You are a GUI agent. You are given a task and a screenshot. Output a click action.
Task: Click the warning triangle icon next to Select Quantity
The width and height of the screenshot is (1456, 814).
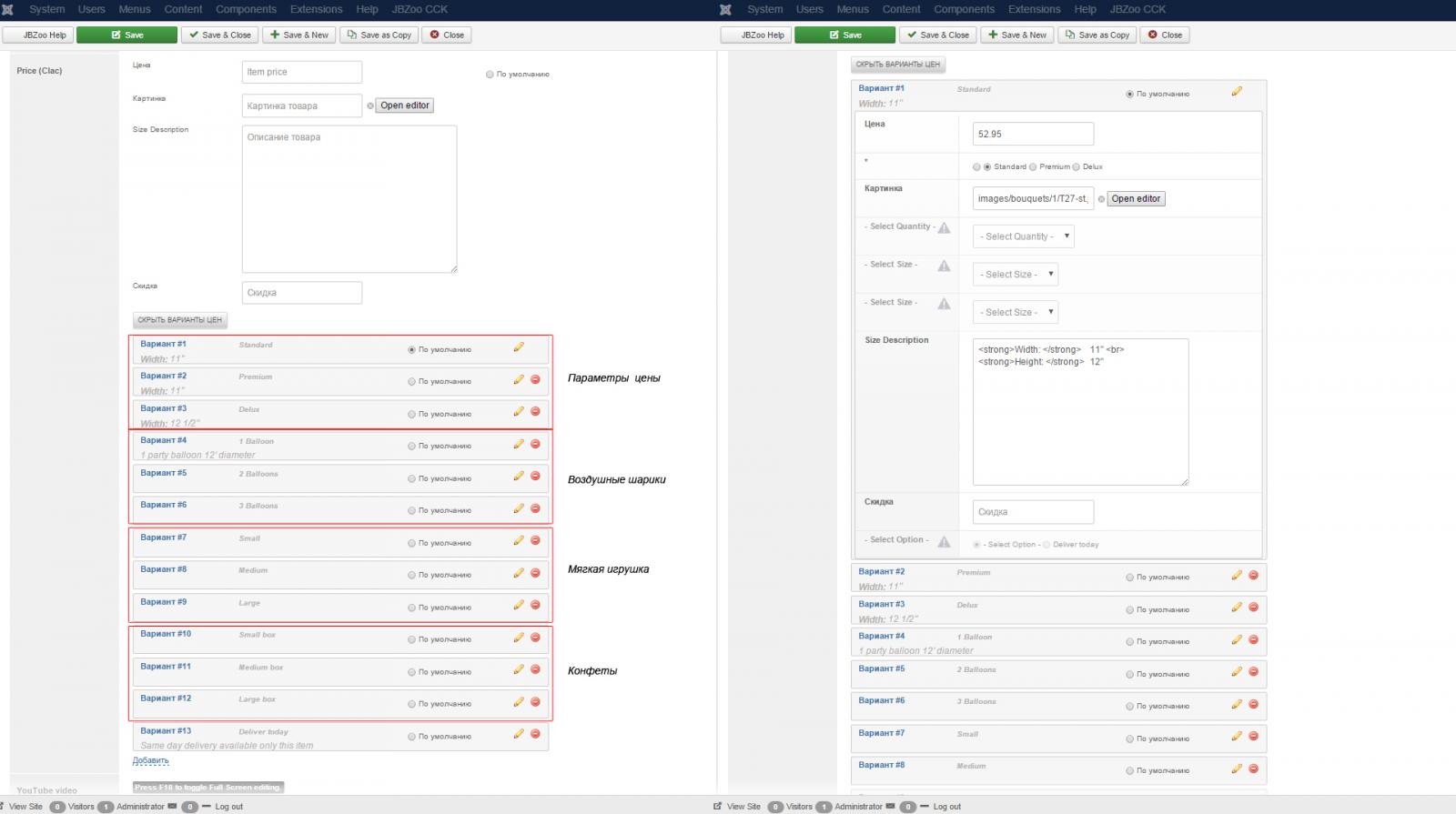[944, 228]
